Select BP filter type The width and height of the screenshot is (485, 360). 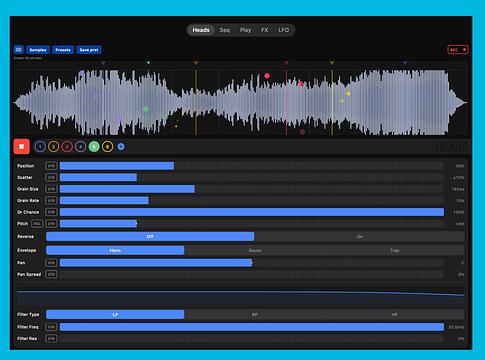pyautogui.click(x=255, y=315)
